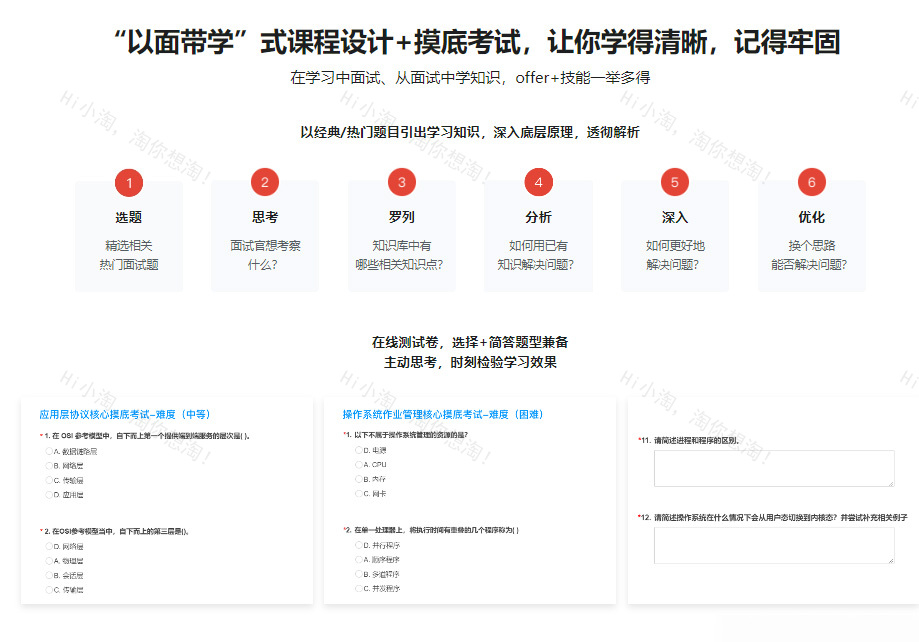Choose D. 应用层 for OSI question 1
Image resolution: width=919 pixels, height=642 pixels.
[x=49, y=495]
